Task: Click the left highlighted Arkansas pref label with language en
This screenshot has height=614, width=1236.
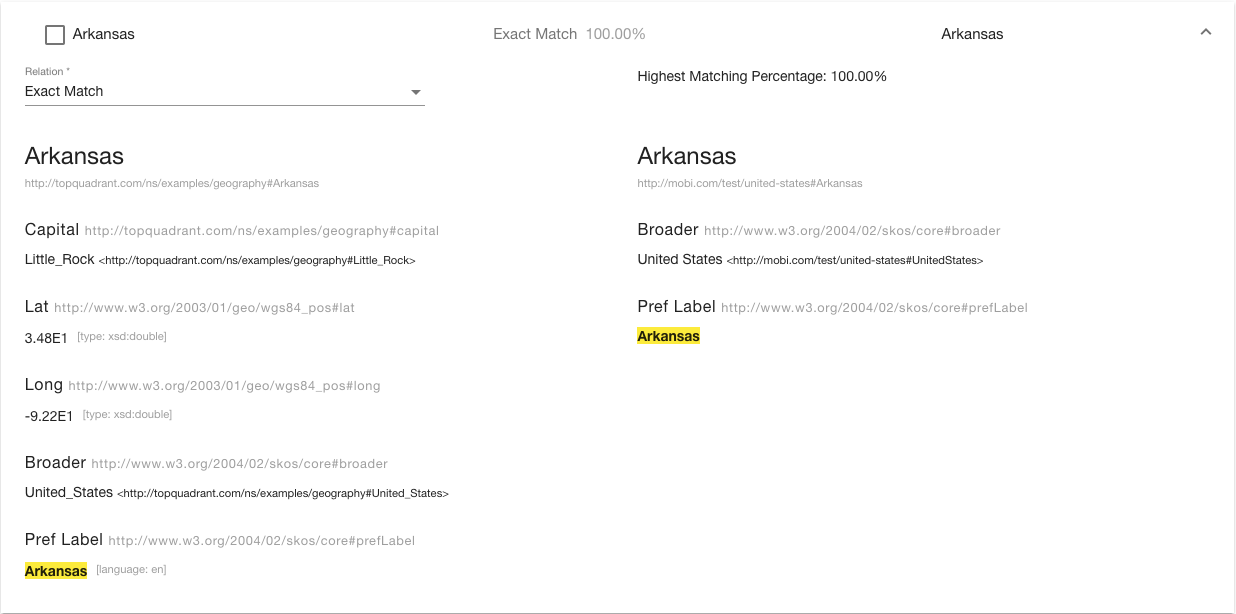Action: (56, 571)
